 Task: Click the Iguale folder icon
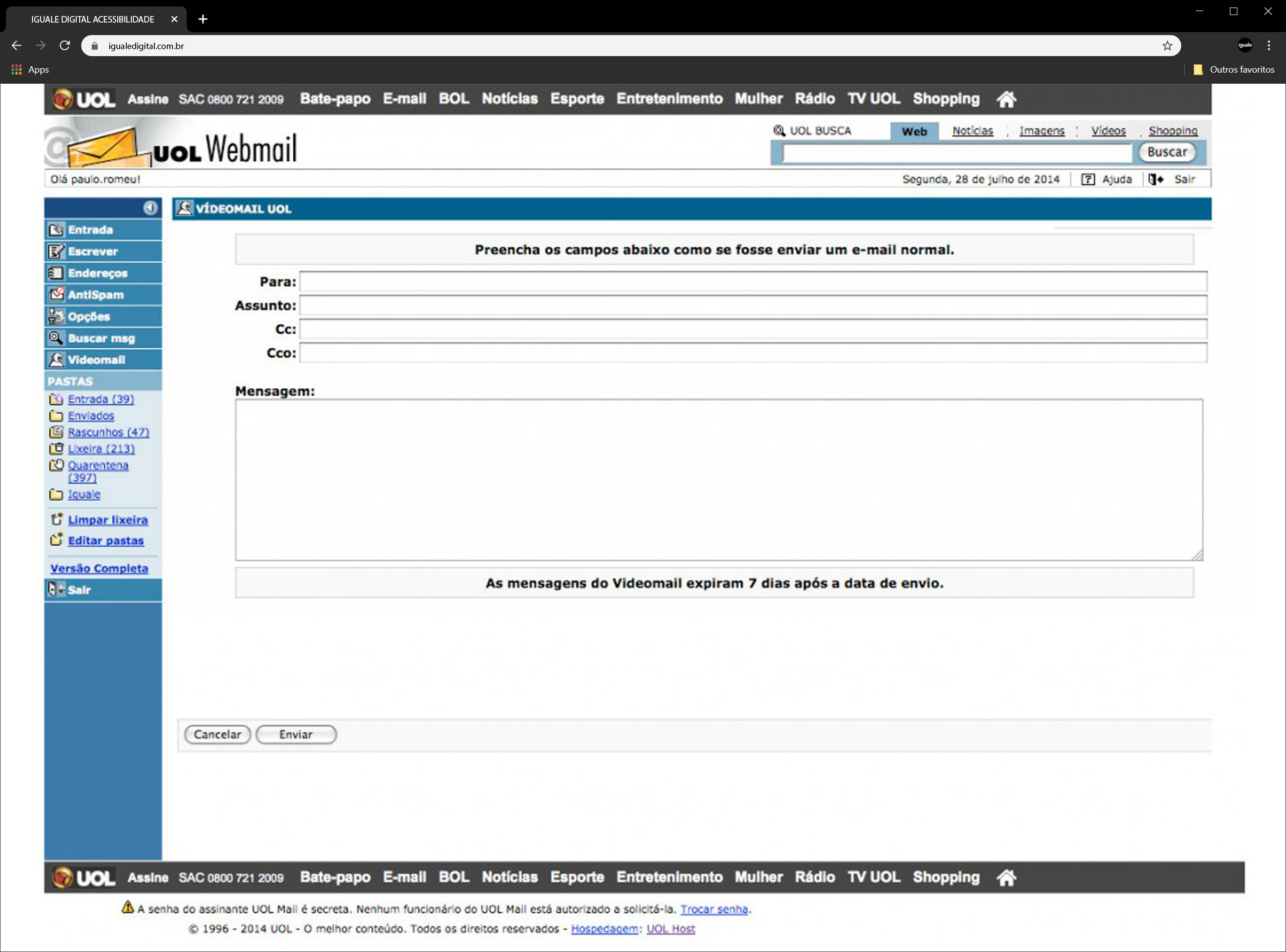pyautogui.click(x=56, y=495)
